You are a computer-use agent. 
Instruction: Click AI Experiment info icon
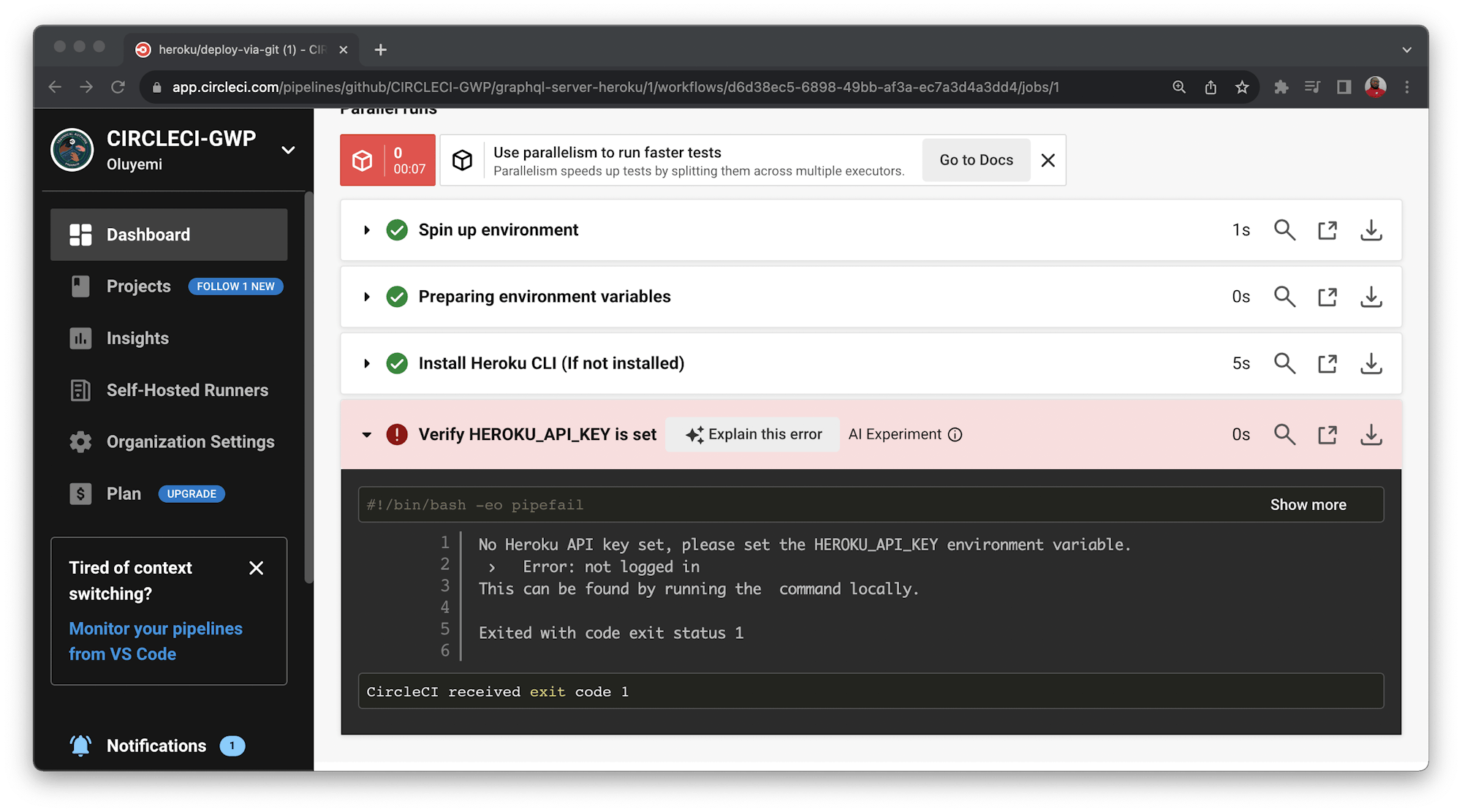click(x=955, y=435)
